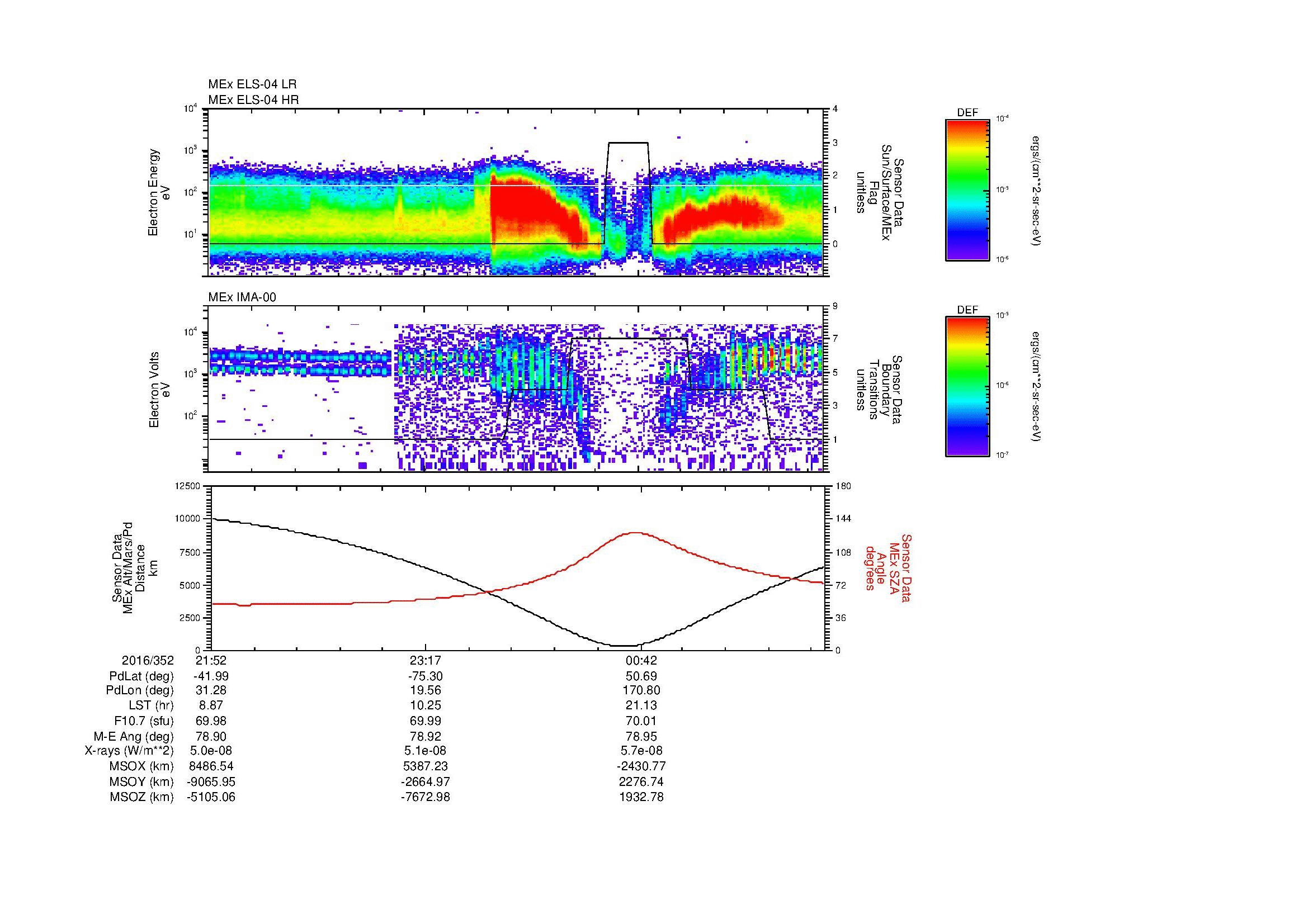Viewport: 1308px width, 924px height.
Task: Click the PdLat value -41.99
Action: pos(211,676)
